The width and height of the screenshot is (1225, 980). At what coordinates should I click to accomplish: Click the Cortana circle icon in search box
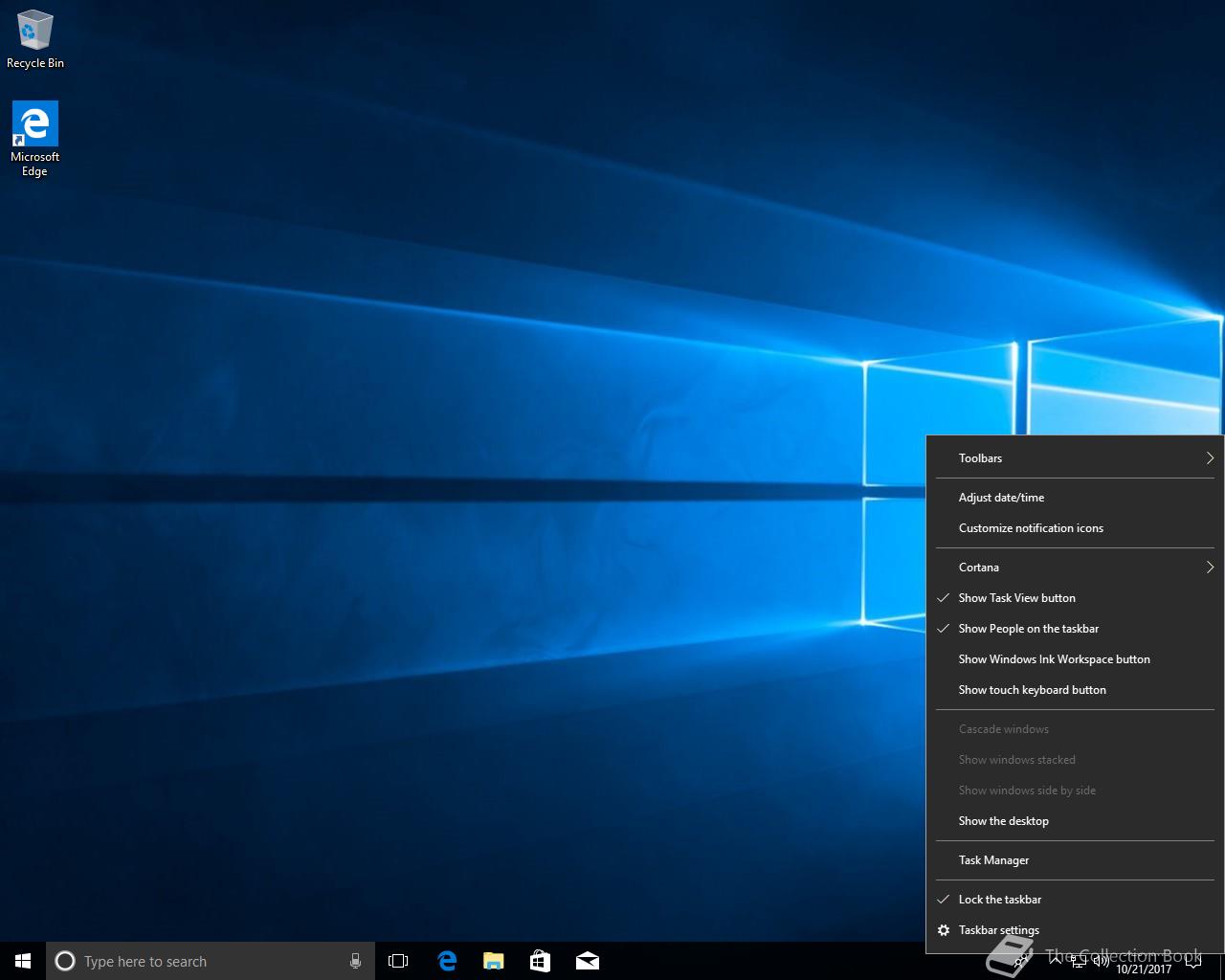tap(65, 961)
